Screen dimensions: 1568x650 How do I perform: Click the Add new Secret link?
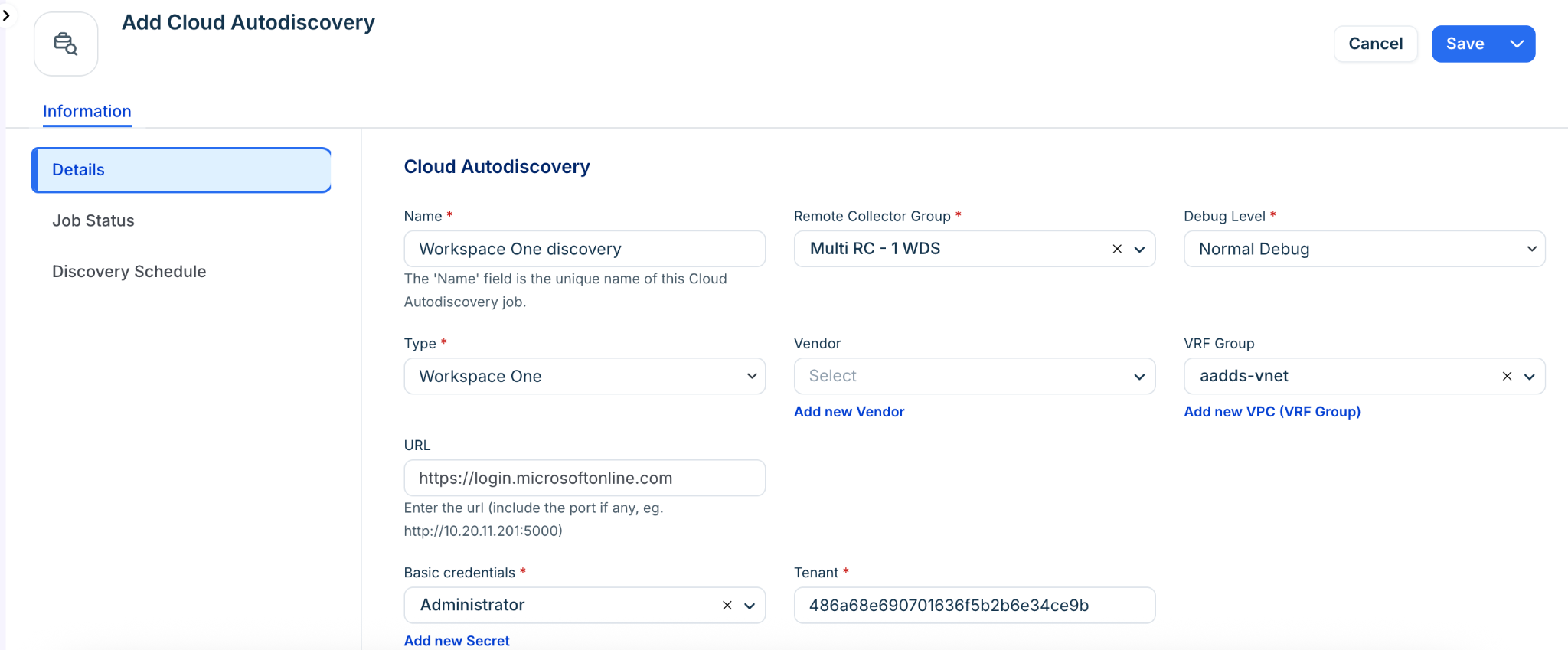(457, 641)
